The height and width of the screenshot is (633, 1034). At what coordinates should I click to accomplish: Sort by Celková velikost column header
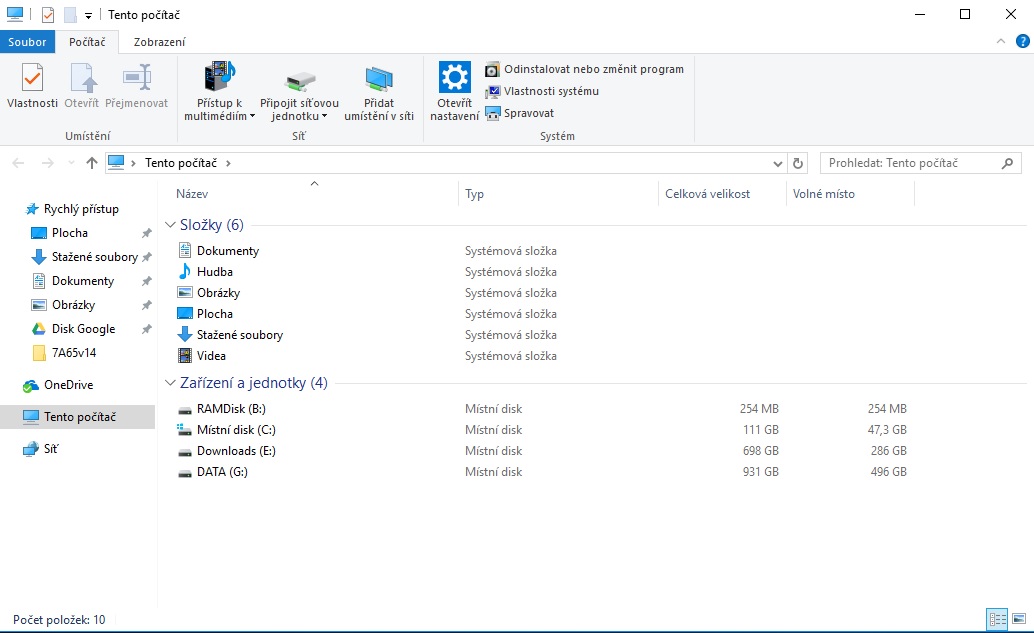coord(708,194)
